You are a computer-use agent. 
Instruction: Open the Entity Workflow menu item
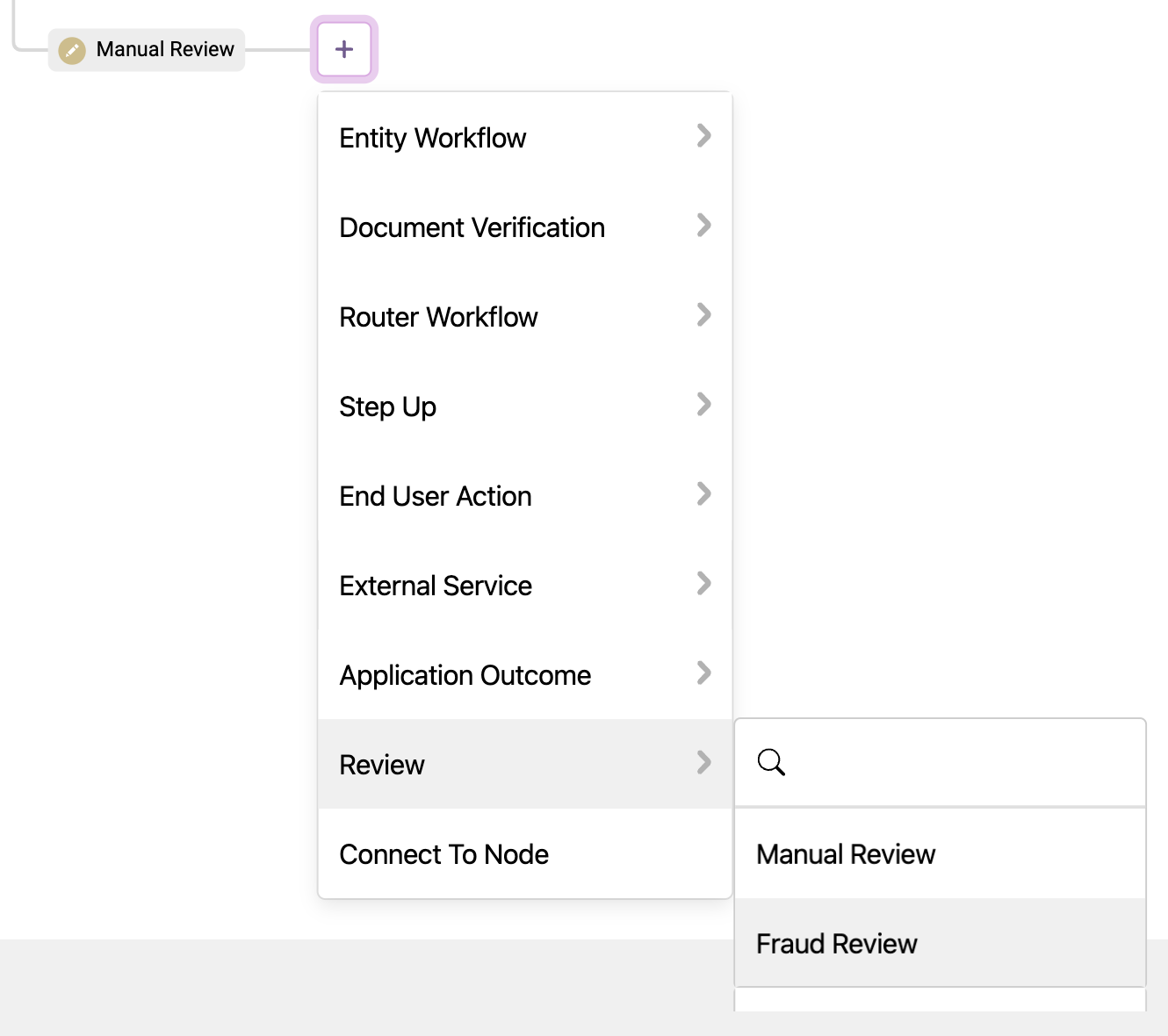(433, 138)
